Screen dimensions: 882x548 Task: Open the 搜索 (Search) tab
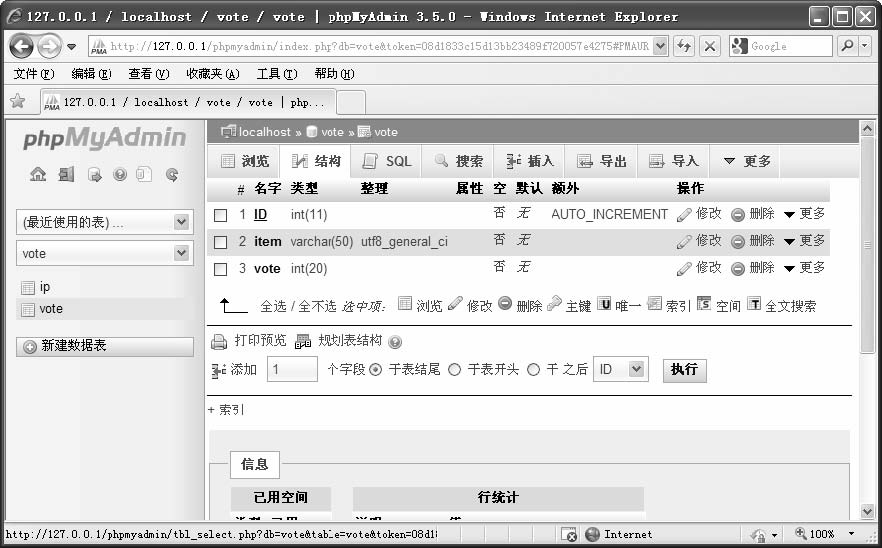point(458,161)
